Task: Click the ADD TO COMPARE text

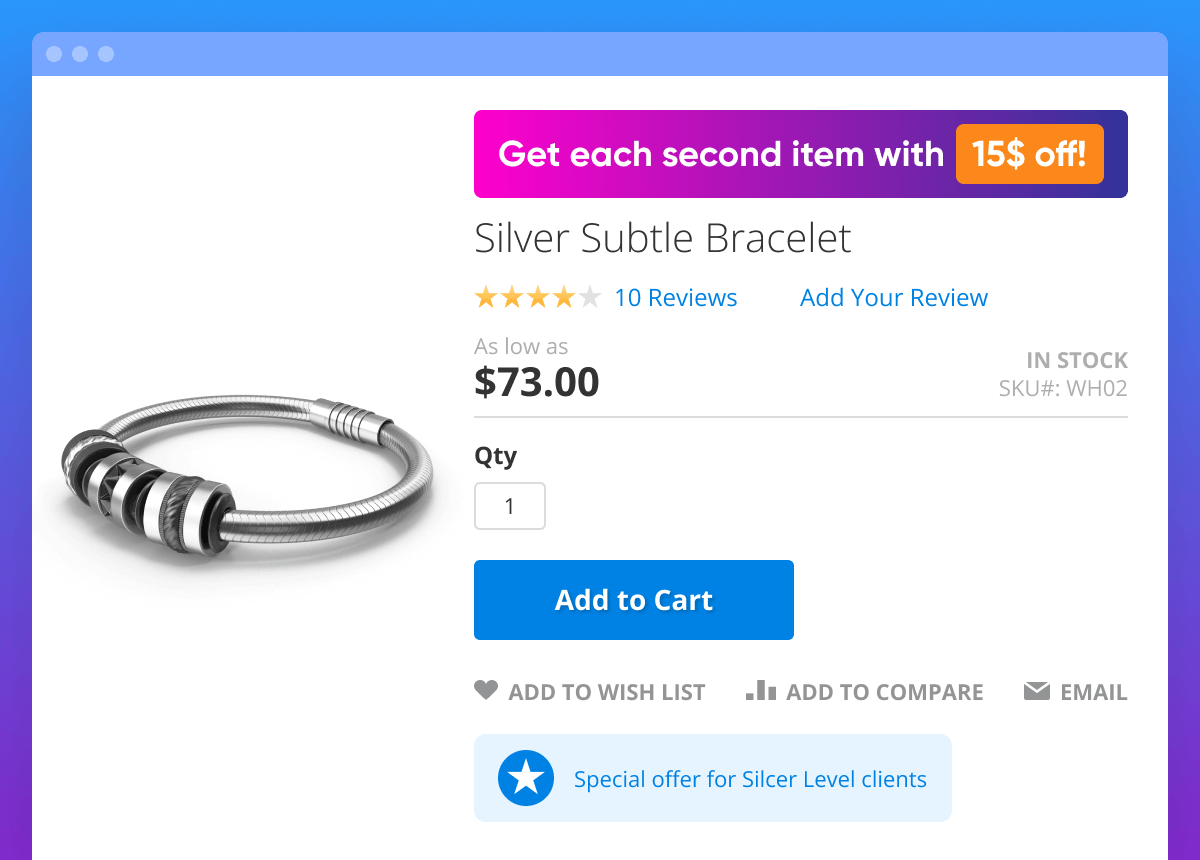Action: point(885,692)
